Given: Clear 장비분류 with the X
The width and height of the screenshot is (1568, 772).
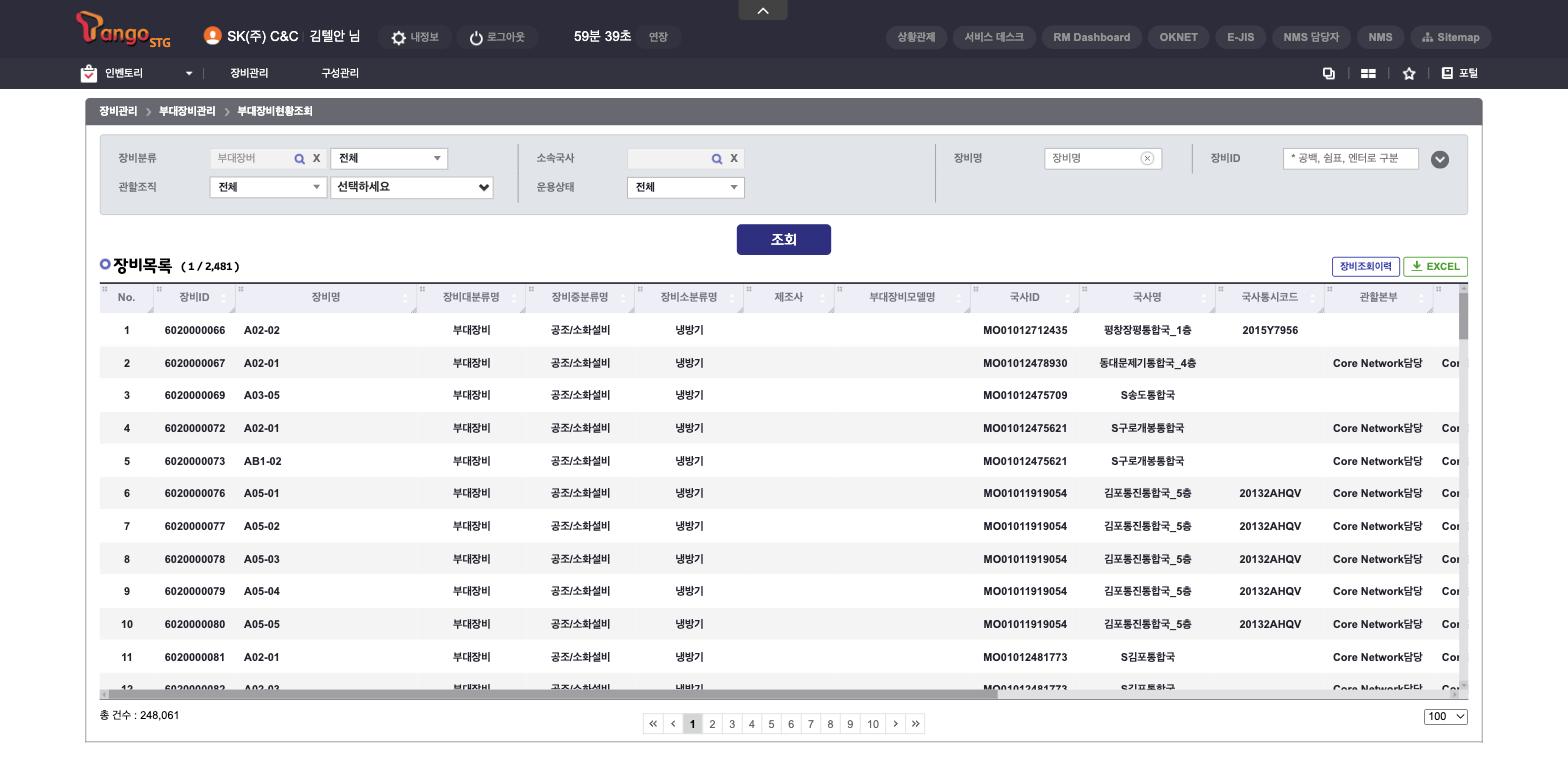Looking at the screenshot, I should point(316,158).
